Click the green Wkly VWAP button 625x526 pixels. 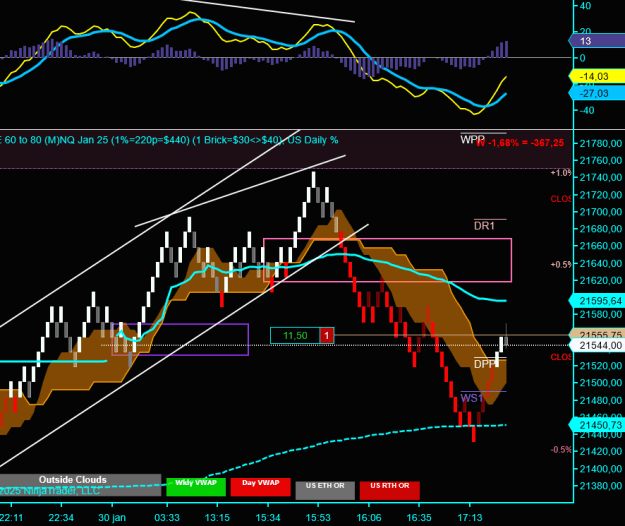196,487
